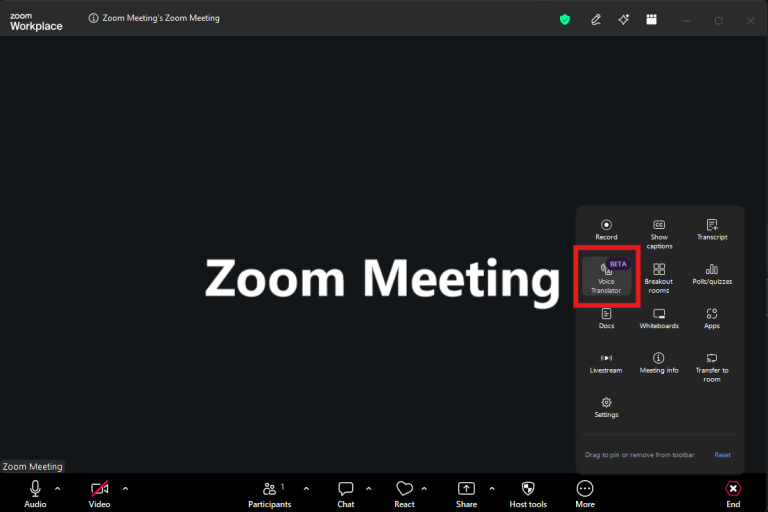Open the Chat panel

345,494
